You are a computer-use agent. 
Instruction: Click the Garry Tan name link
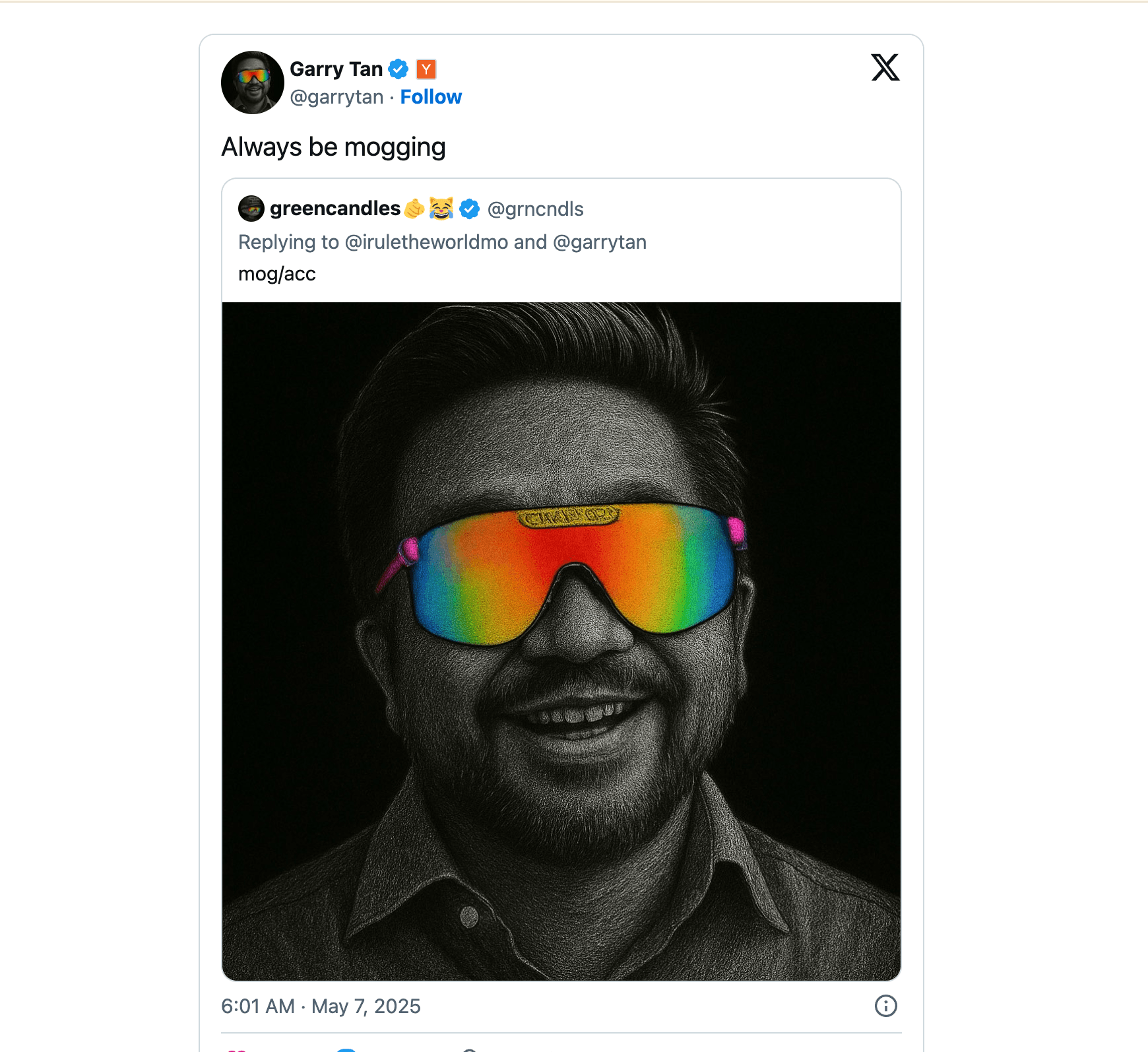click(x=336, y=68)
